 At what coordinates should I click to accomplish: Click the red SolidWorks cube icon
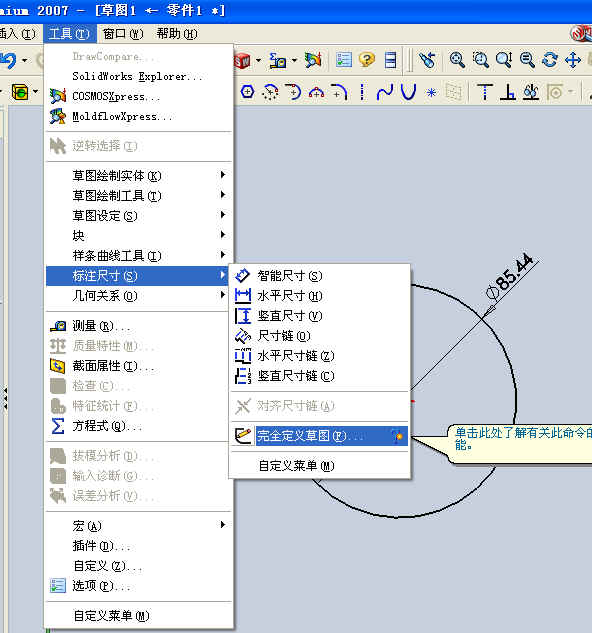[x=242, y=61]
